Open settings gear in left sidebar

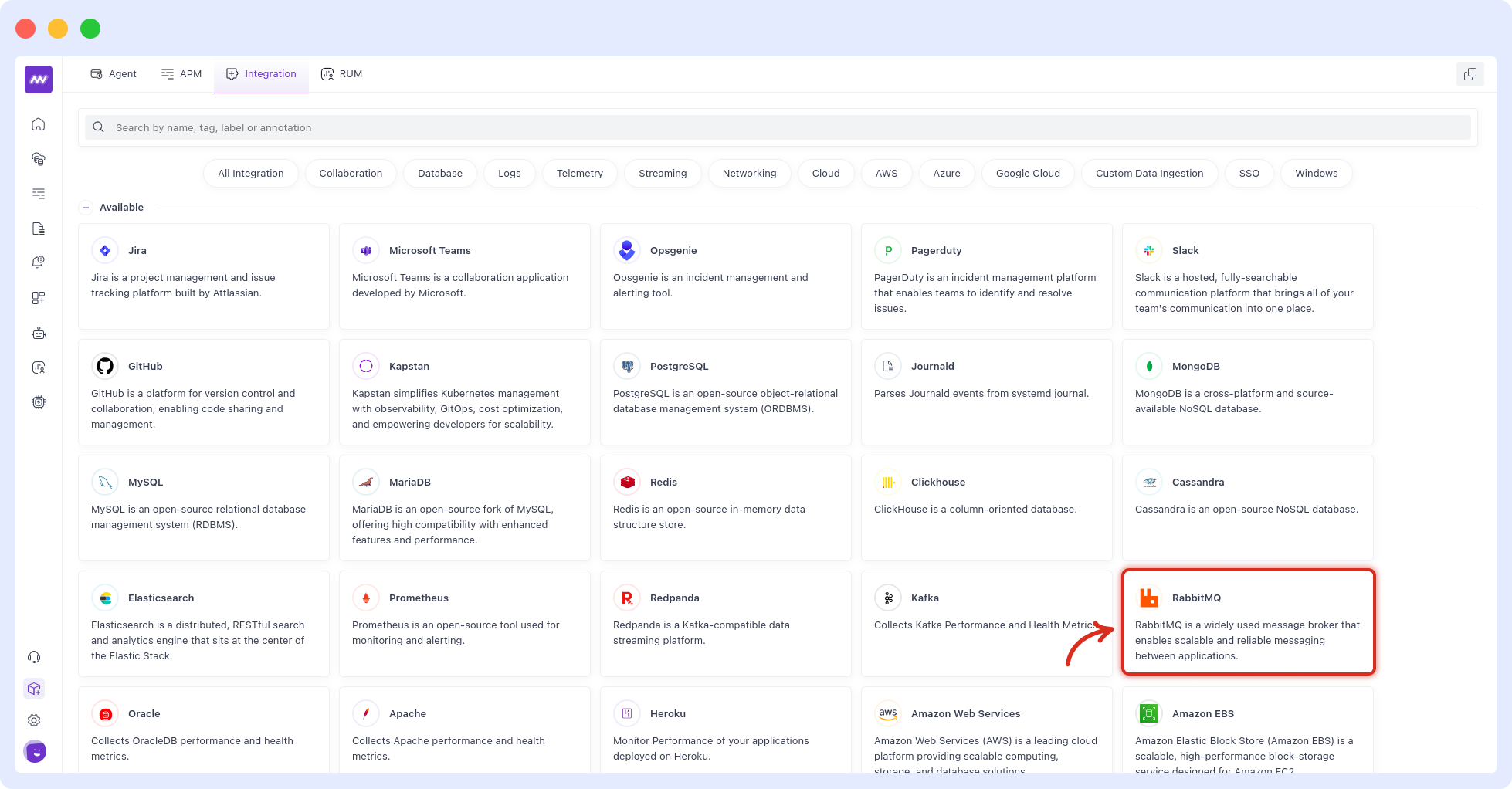pyautogui.click(x=35, y=720)
